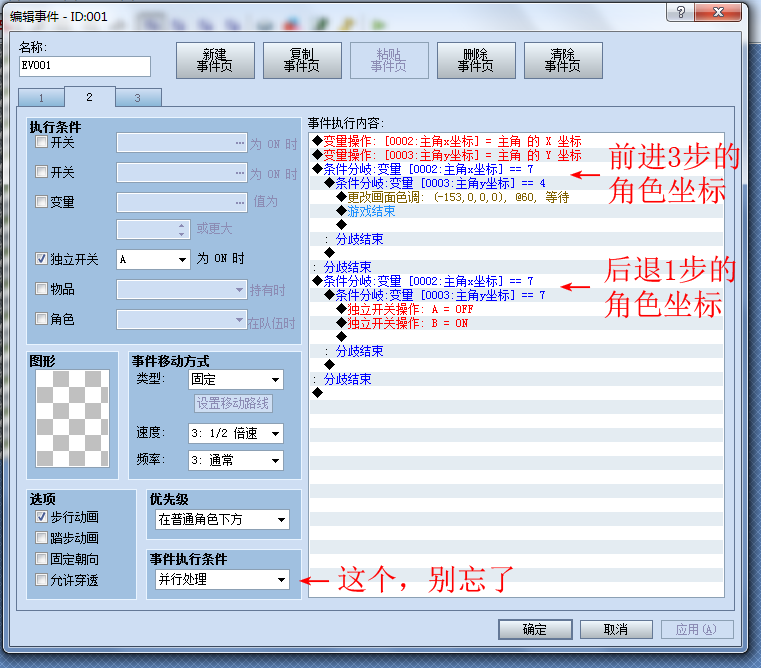This screenshot has height=668, width=761.
Task: Click the 名称 field containing EV001
Action: [x=85, y=66]
